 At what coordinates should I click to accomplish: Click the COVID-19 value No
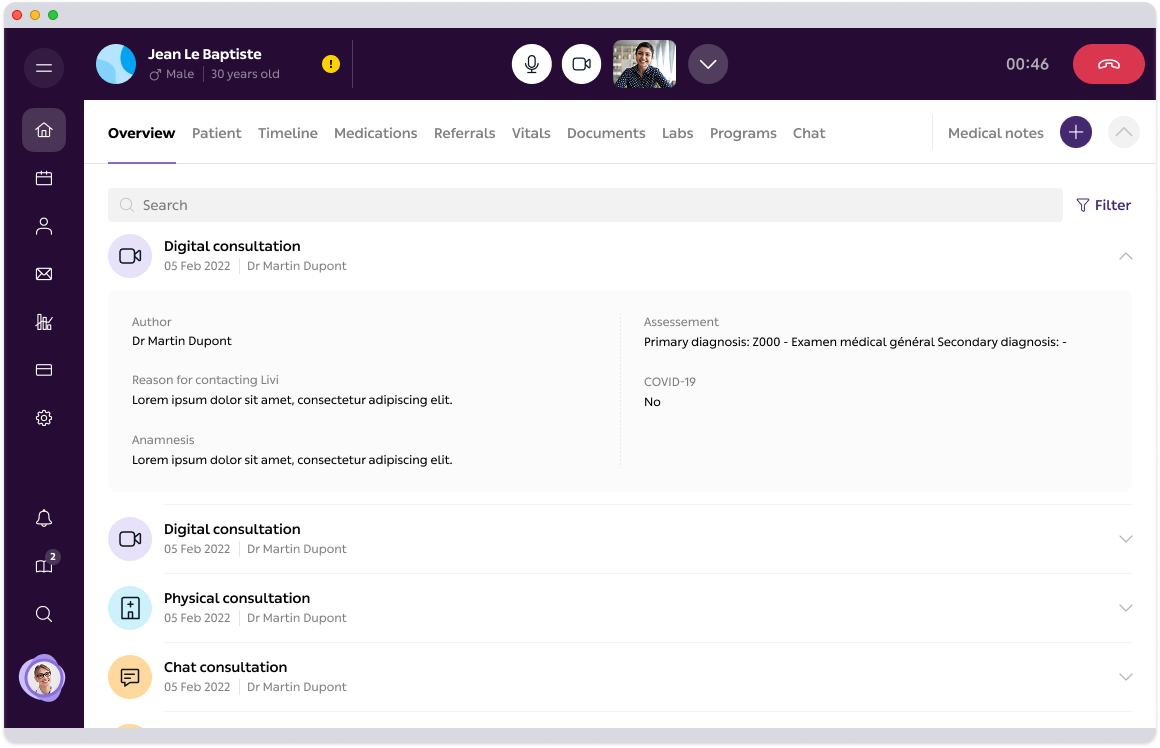coord(652,402)
